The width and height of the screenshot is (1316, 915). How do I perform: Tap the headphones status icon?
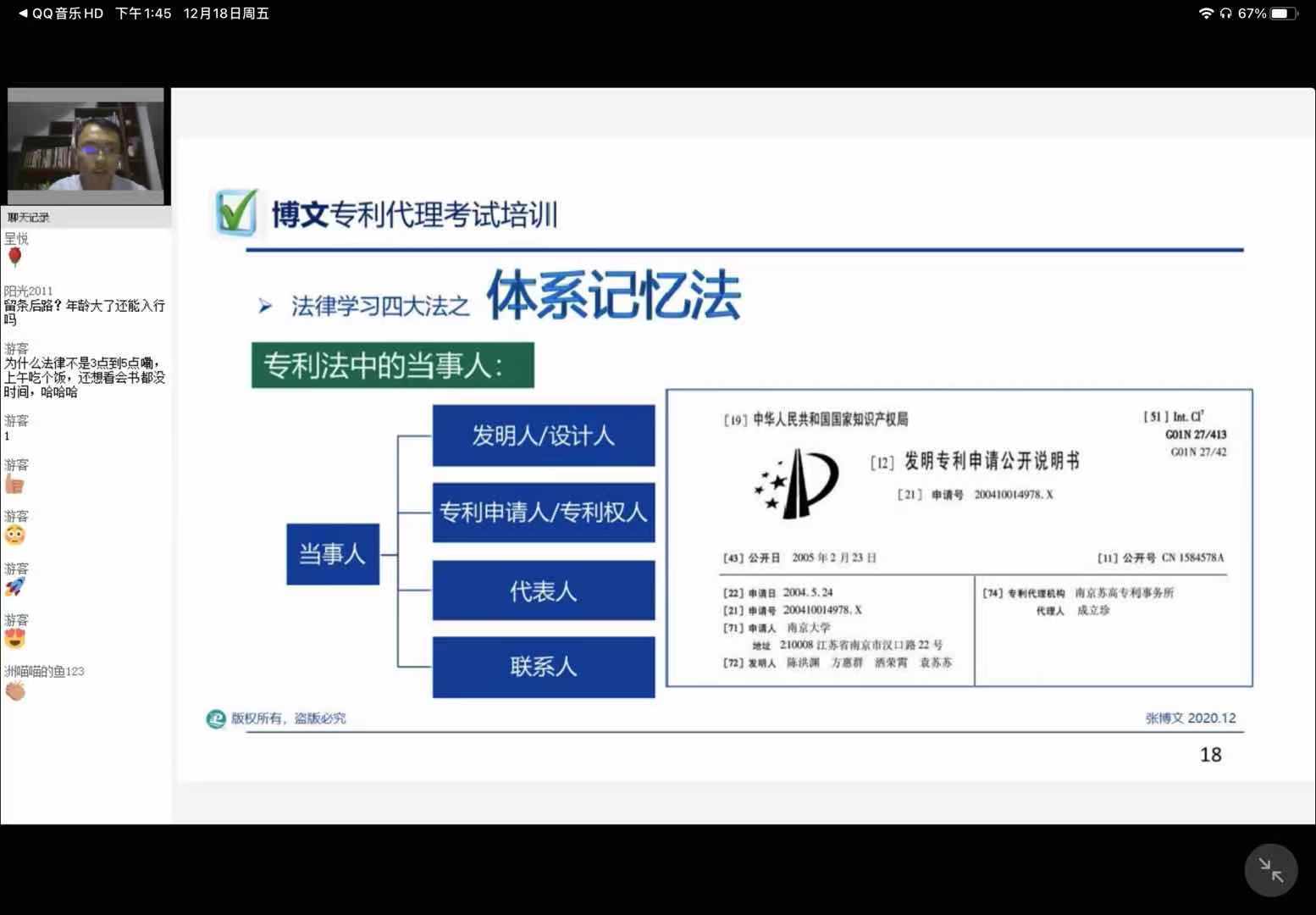coord(1225,14)
